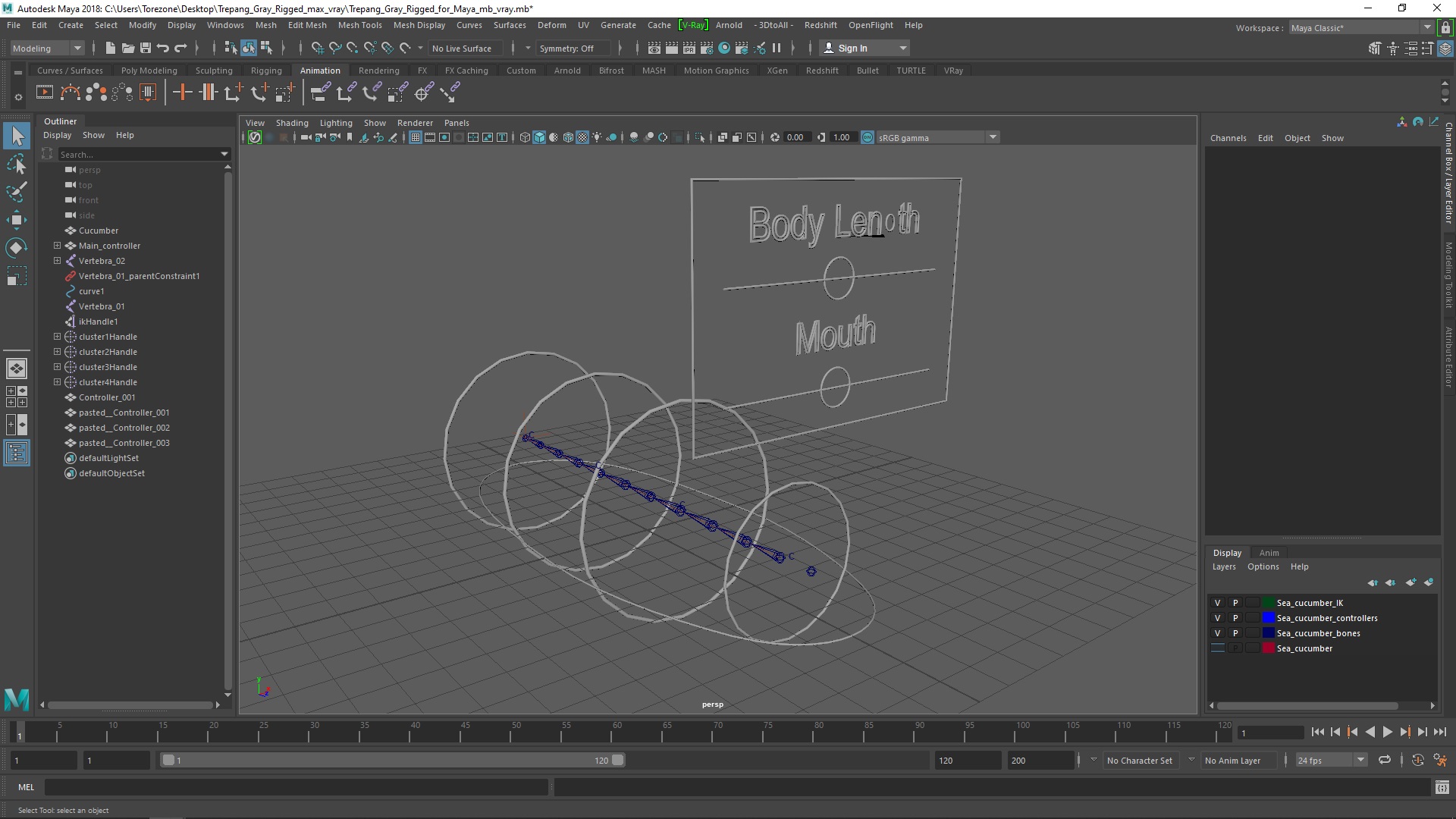Viewport: 1456px width, 819px height.
Task: Activate the Lasso select tool
Action: [17, 164]
